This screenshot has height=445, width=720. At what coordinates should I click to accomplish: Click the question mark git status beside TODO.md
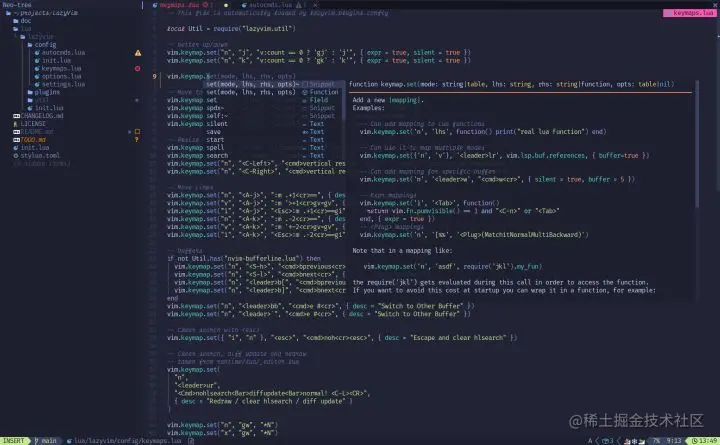click(x=136, y=140)
